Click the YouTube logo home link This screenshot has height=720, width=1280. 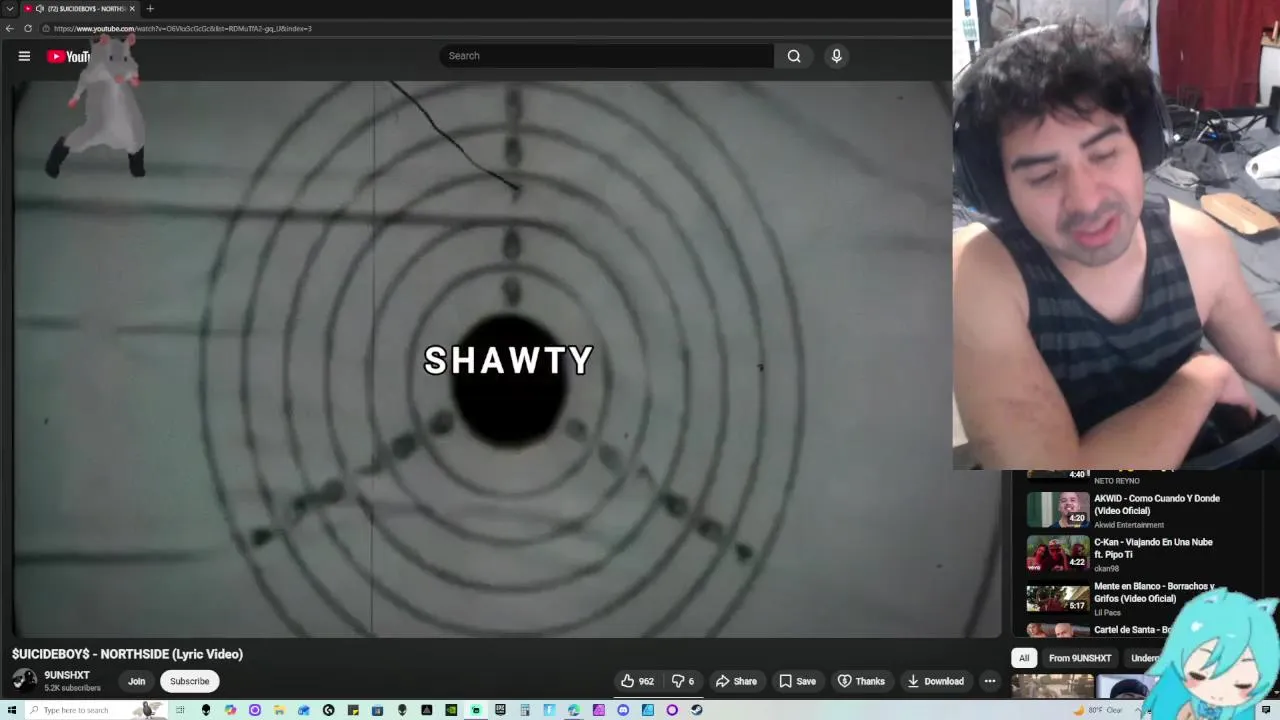click(x=68, y=56)
